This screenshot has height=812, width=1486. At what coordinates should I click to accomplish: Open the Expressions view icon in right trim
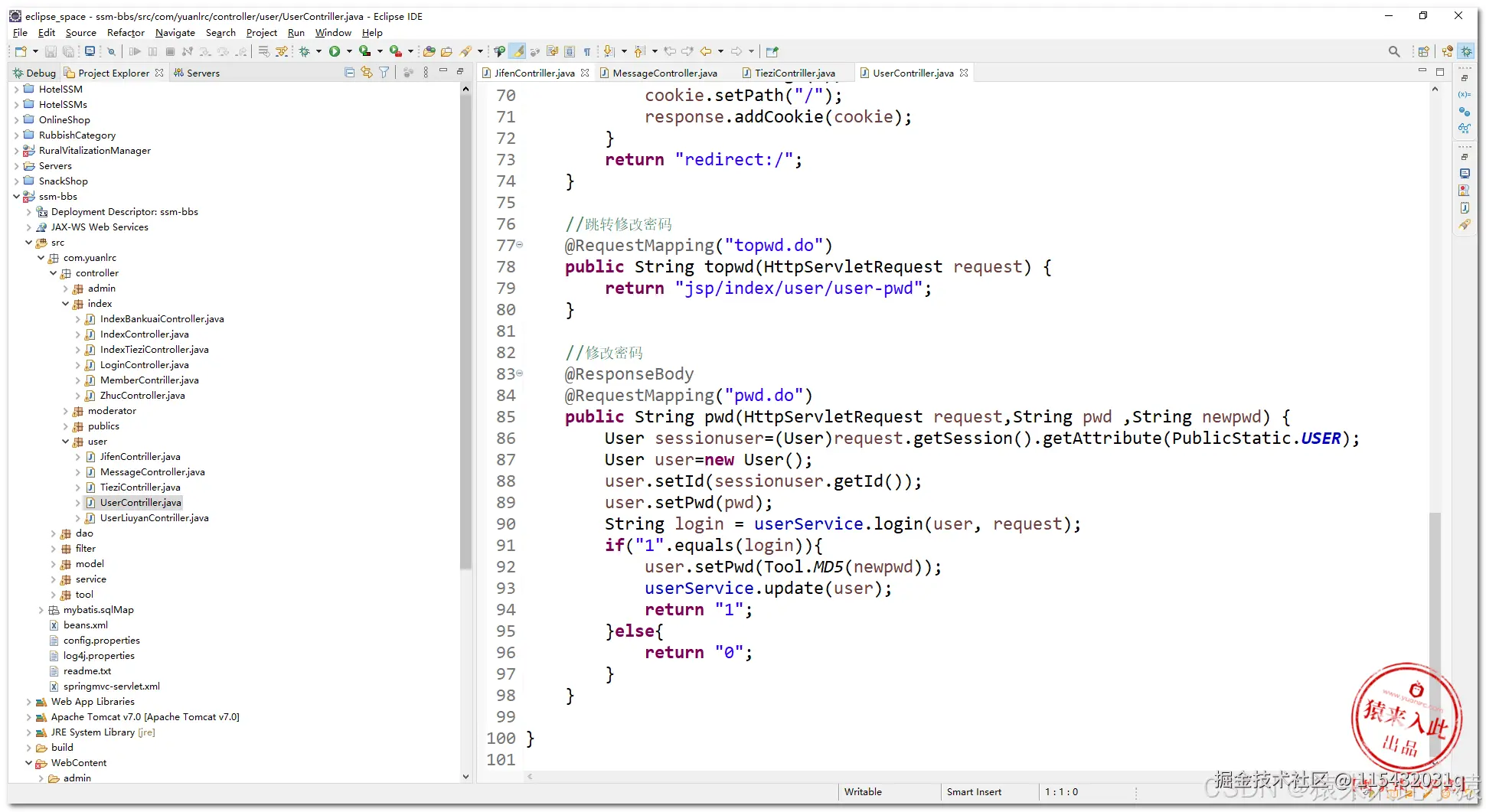pyautogui.click(x=1465, y=129)
